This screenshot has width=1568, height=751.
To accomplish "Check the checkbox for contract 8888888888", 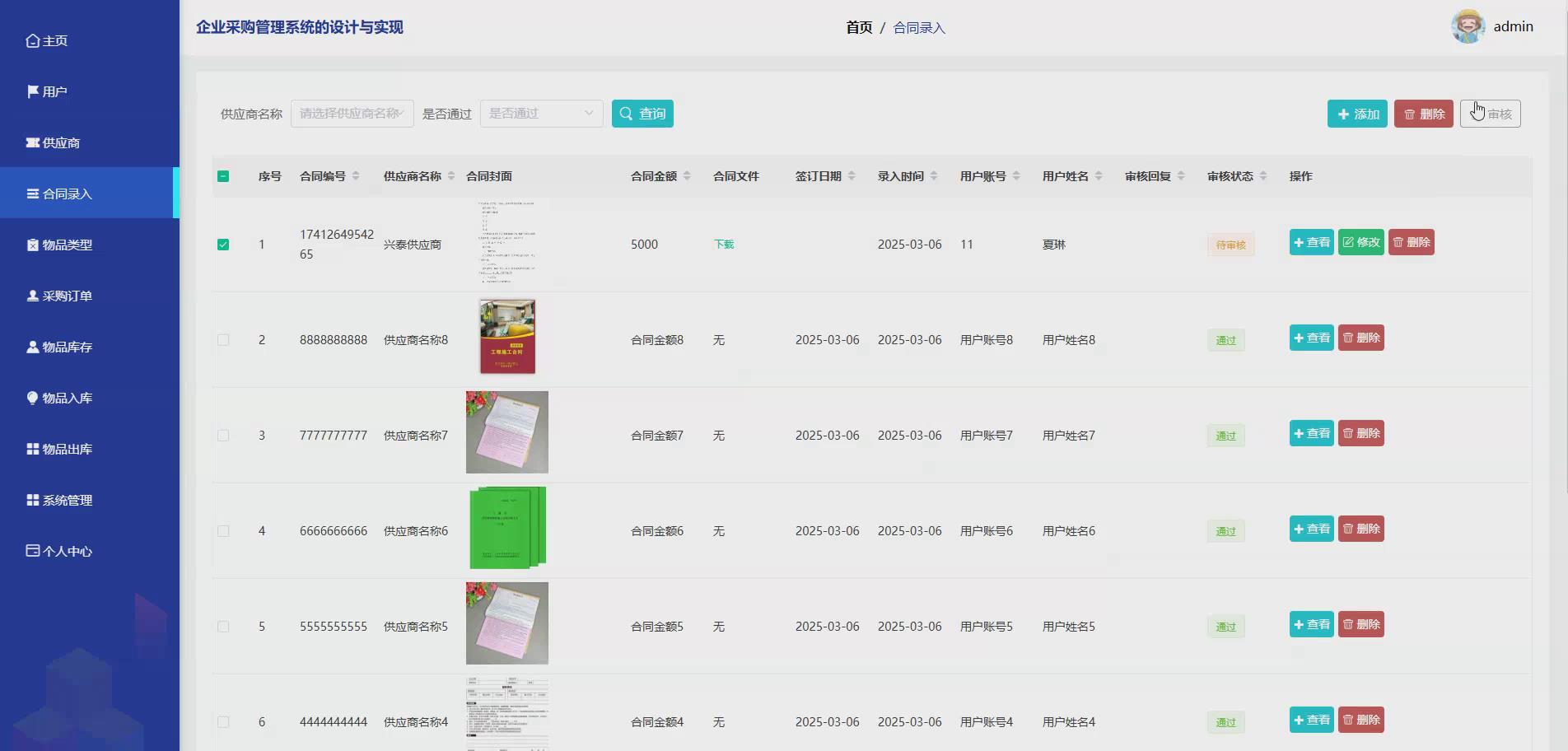I will tap(223, 339).
